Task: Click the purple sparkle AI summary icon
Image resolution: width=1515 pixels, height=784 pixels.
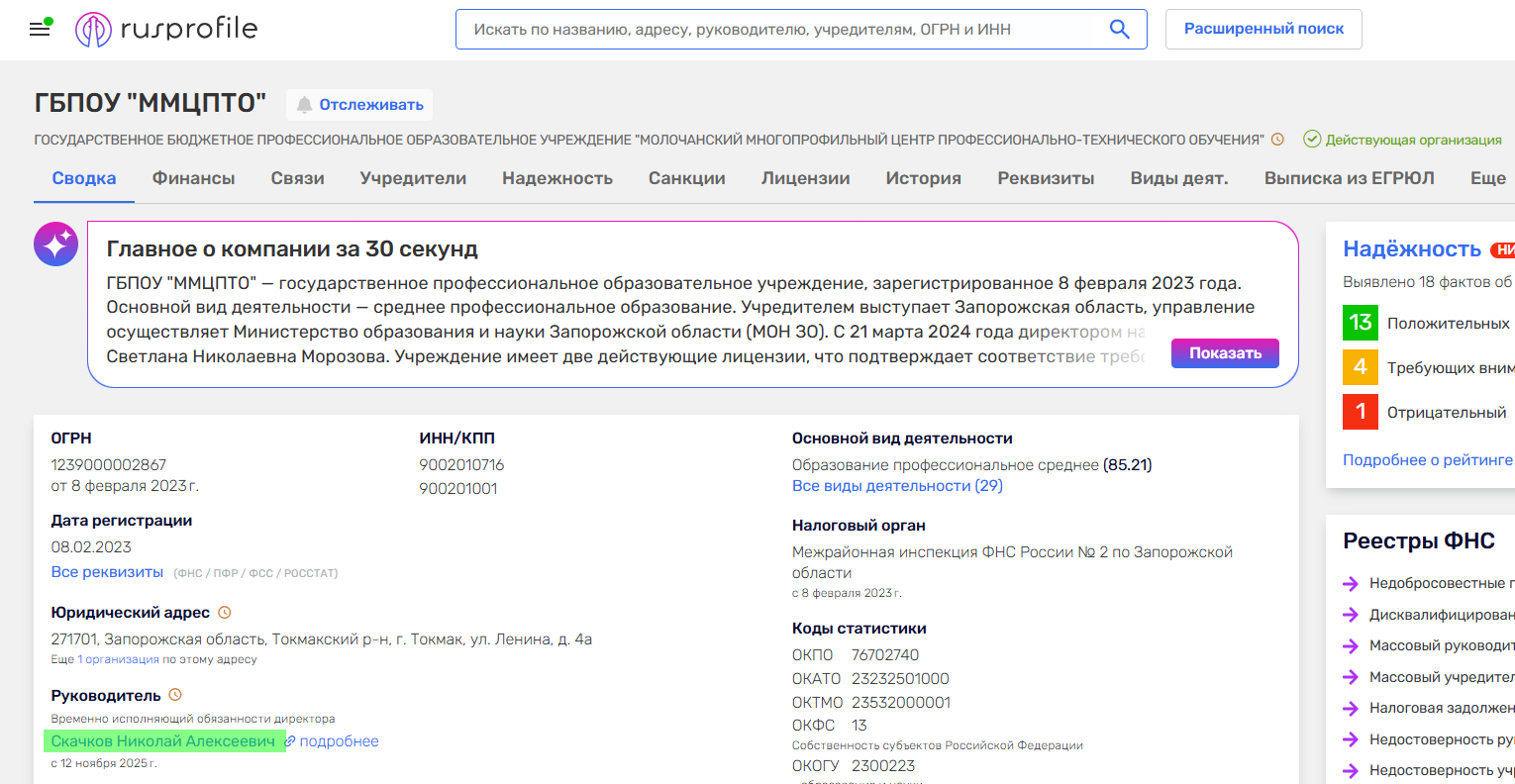Action: pyautogui.click(x=55, y=243)
